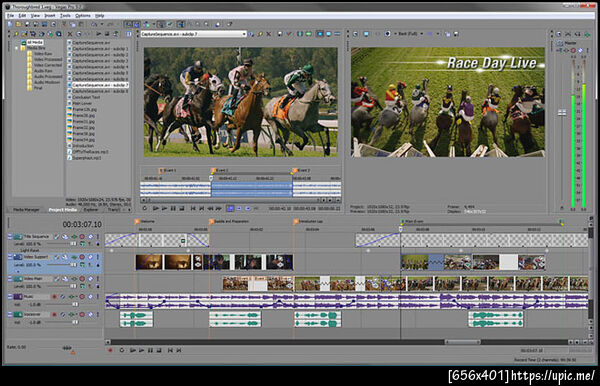Toggle Loop playback in trimmer transport
600x386 pixels.
click(145, 208)
